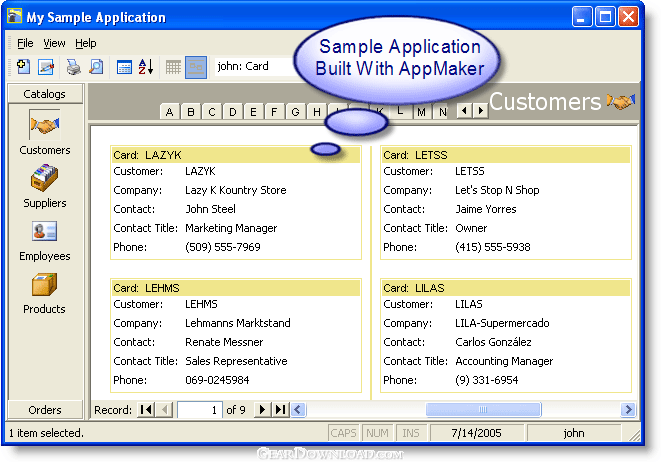Image resolution: width=661 pixels, height=462 pixels.
Task: Select letter tab L
Action: [400, 111]
